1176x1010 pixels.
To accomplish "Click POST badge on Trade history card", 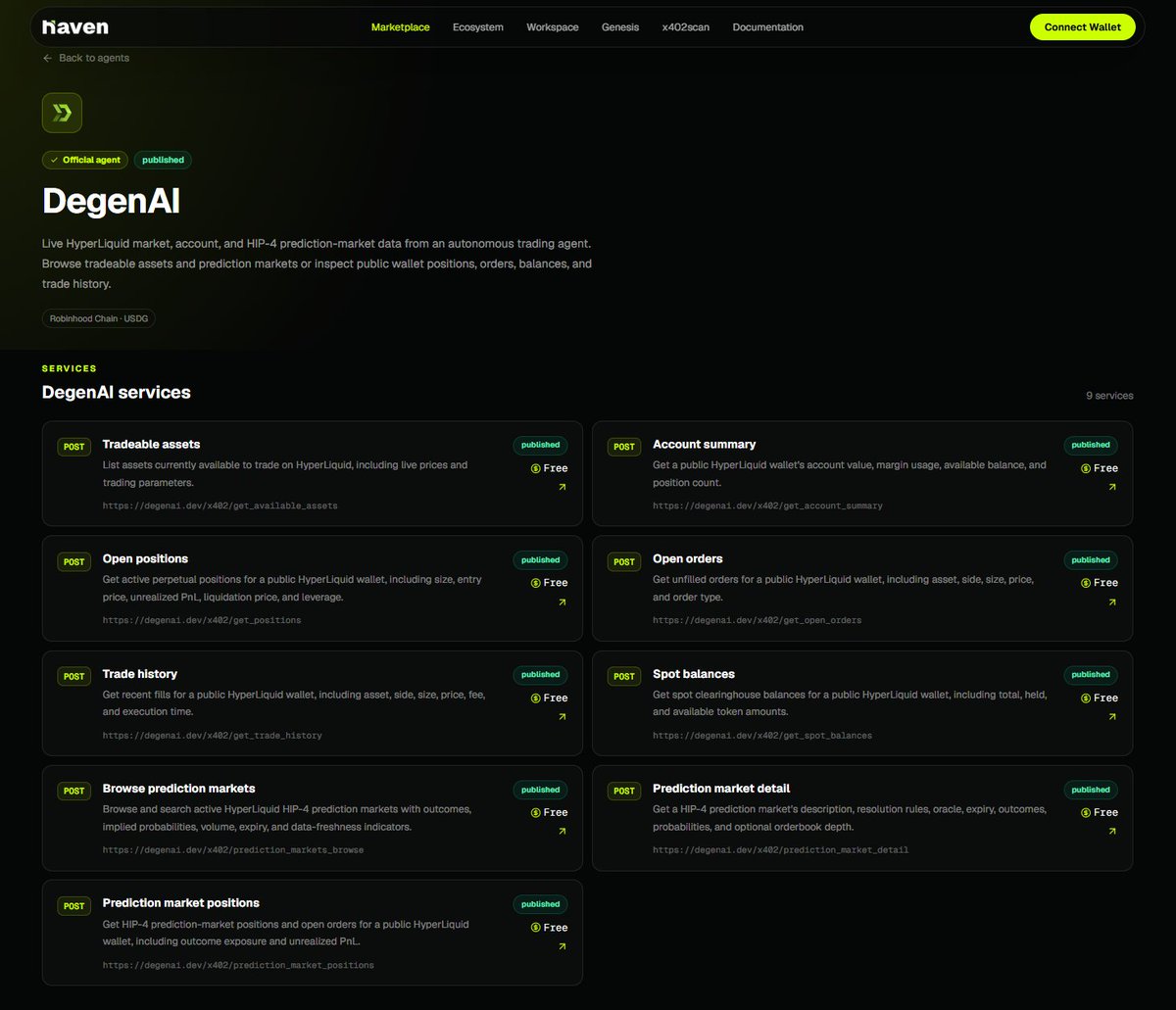I will [x=74, y=676].
